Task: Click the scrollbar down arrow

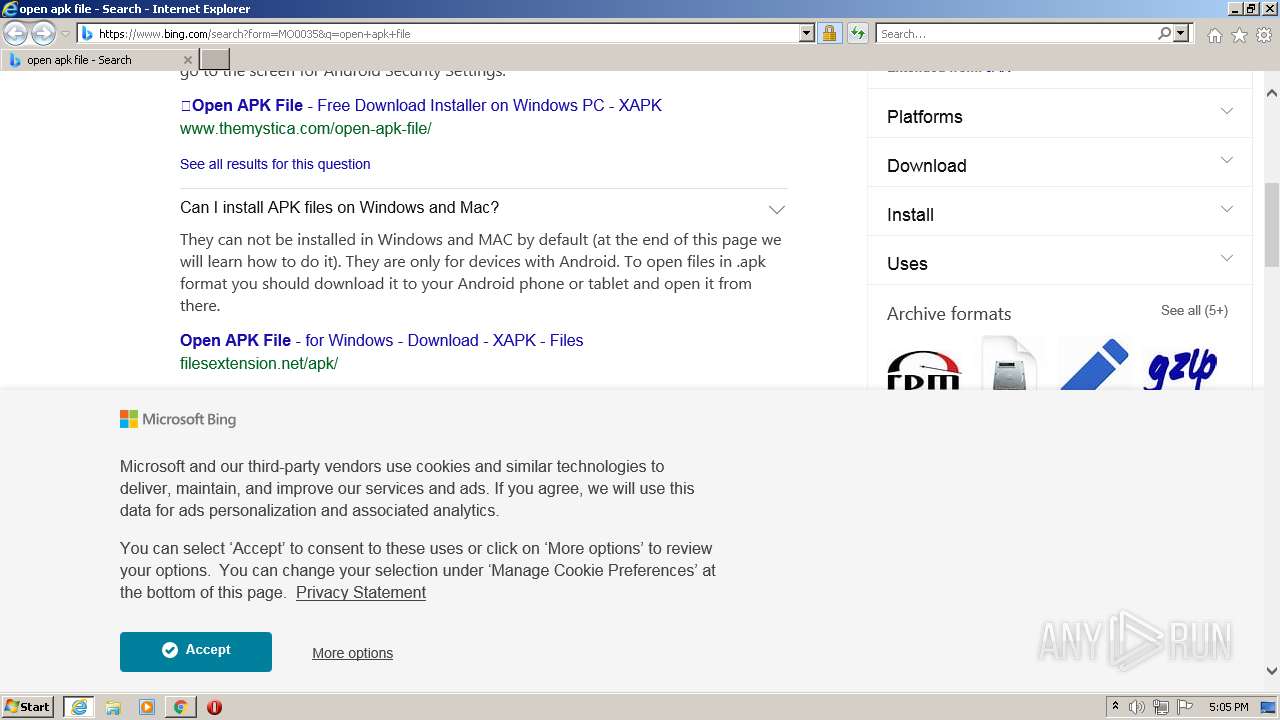Action: pos(1271,671)
